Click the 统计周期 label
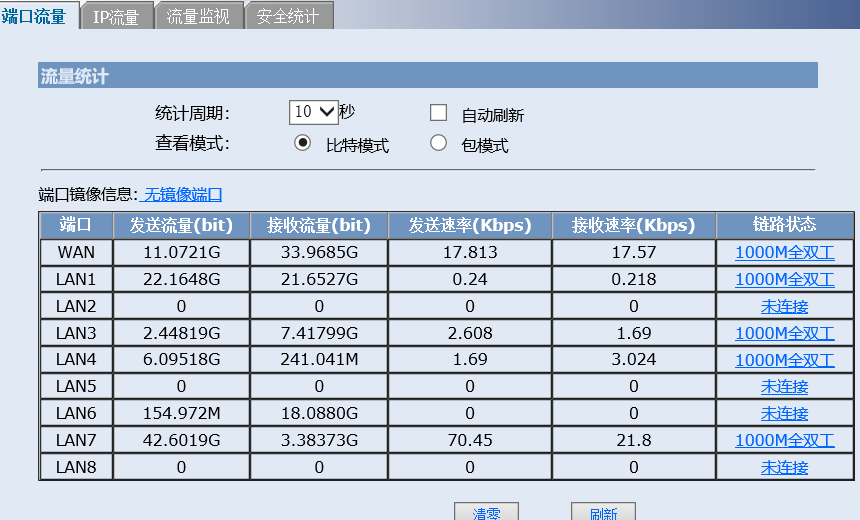The image size is (860, 520). (x=192, y=114)
